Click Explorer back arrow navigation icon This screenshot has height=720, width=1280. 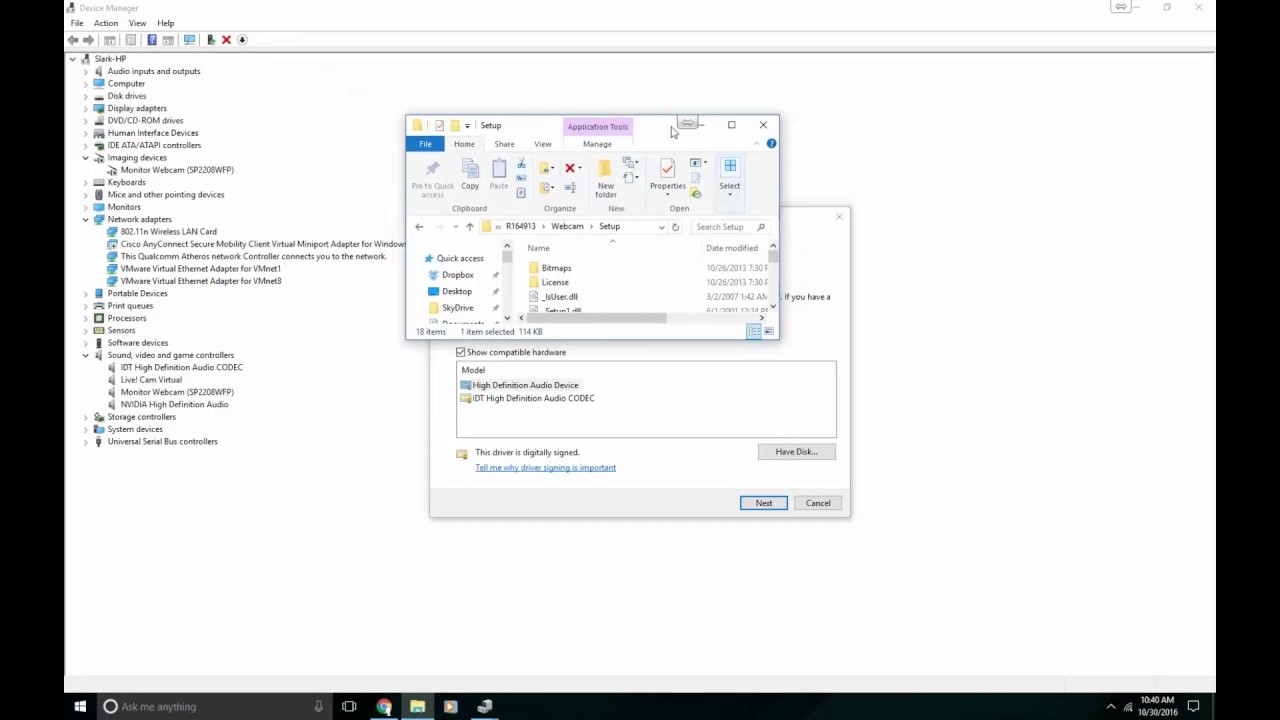click(419, 227)
